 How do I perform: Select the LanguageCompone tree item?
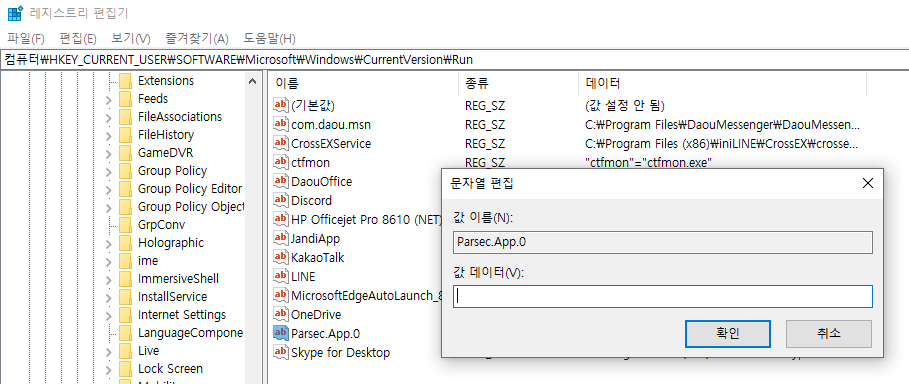190,332
